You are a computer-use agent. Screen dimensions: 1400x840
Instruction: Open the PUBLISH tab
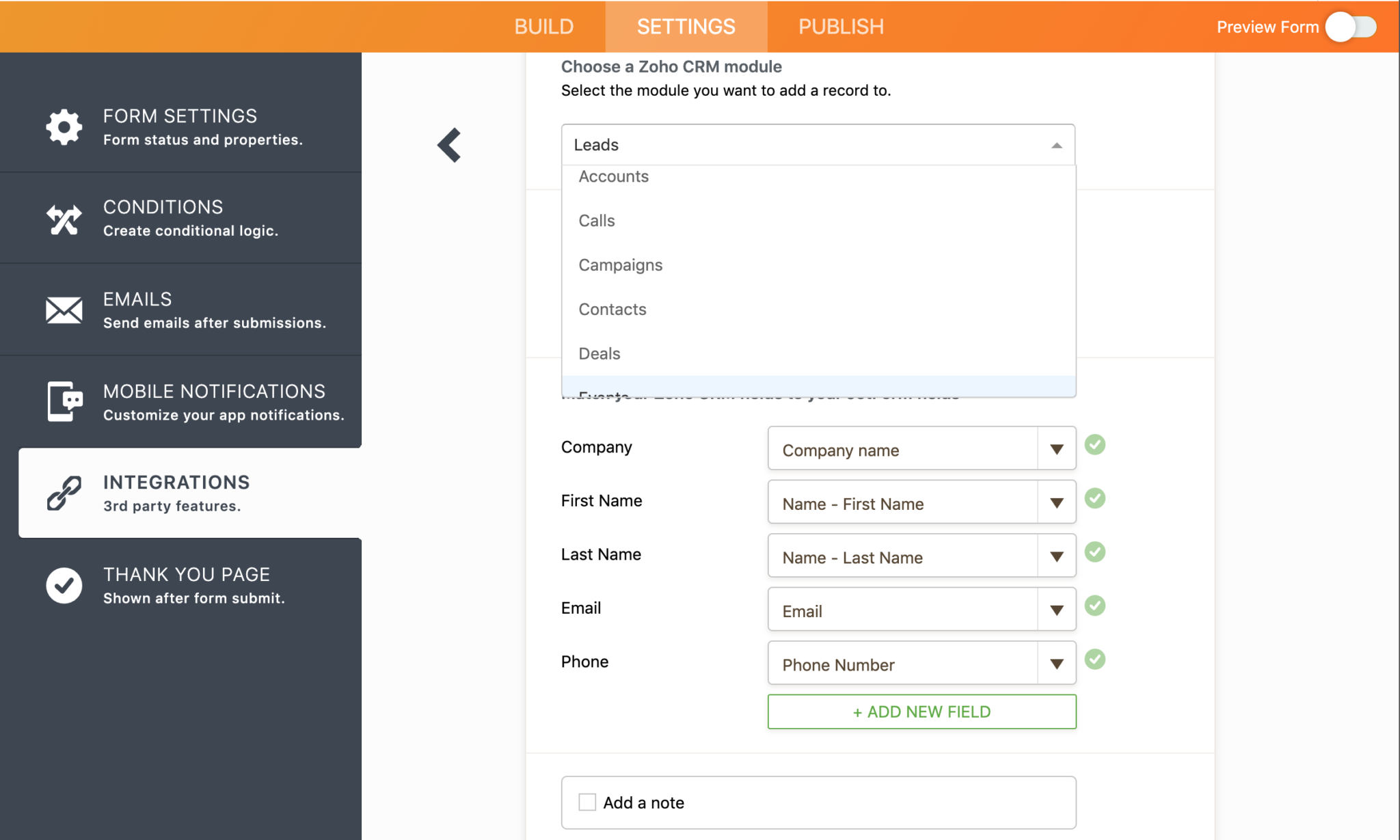(840, 26)
